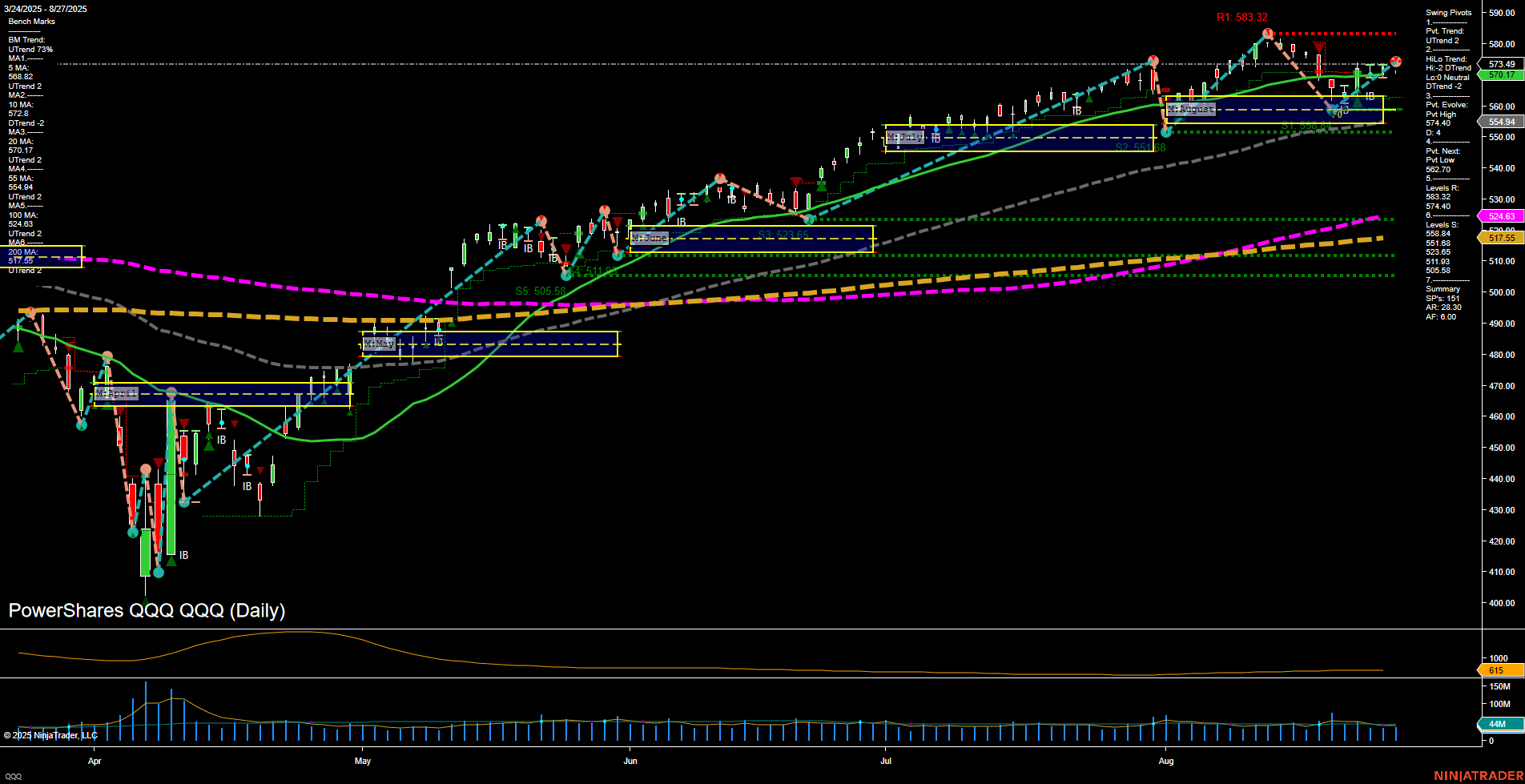Click the Levels R: label
Viewport: 1525px width, 784px height.
coord(1443,188)
